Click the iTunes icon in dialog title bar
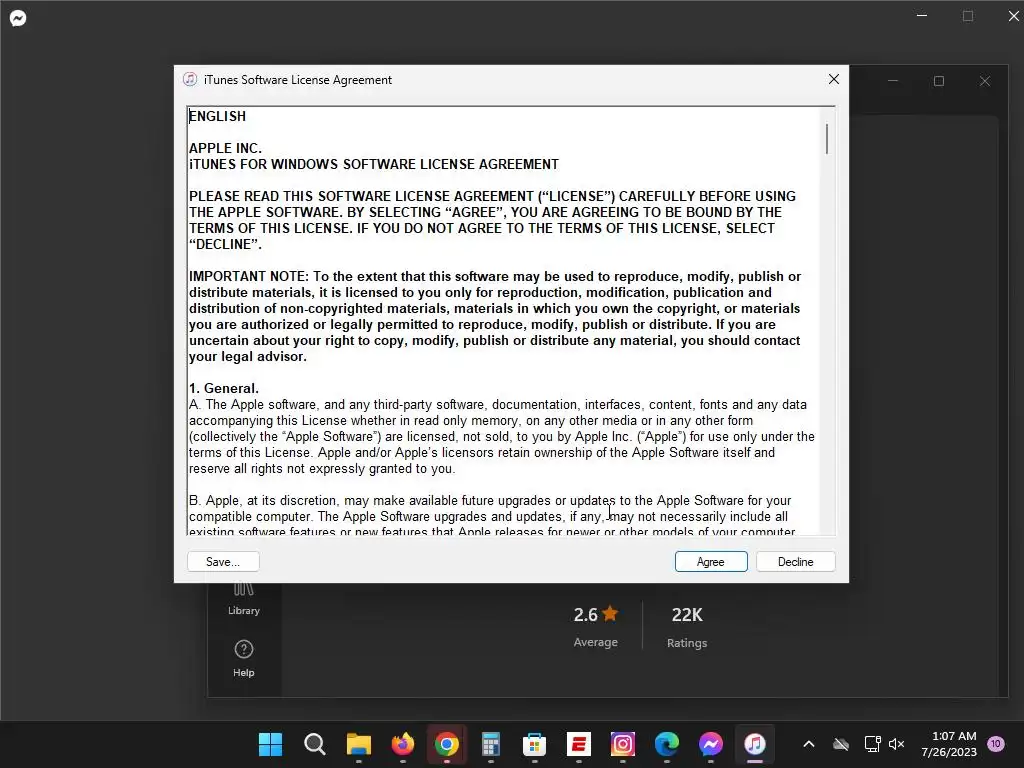The width and height of the screenshot is (1024, 768). pos(190,79)
